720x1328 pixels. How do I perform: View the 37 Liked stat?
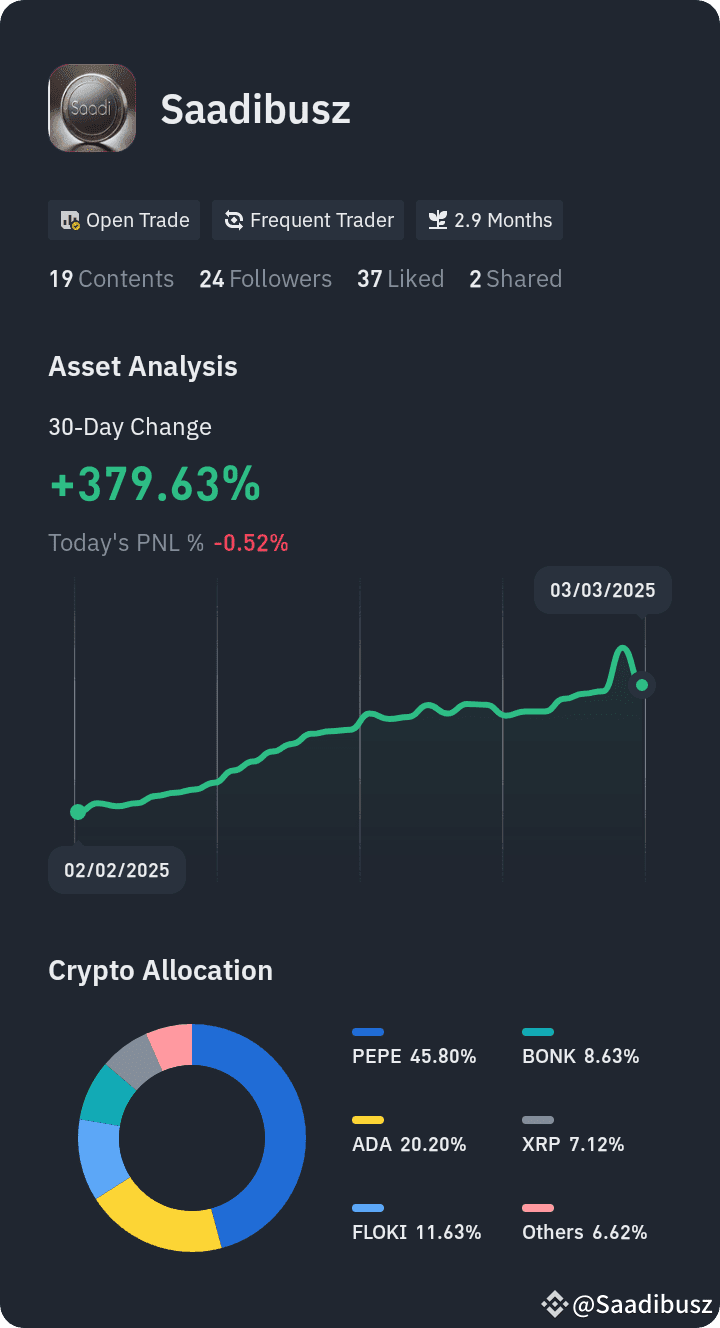[400, 279]
